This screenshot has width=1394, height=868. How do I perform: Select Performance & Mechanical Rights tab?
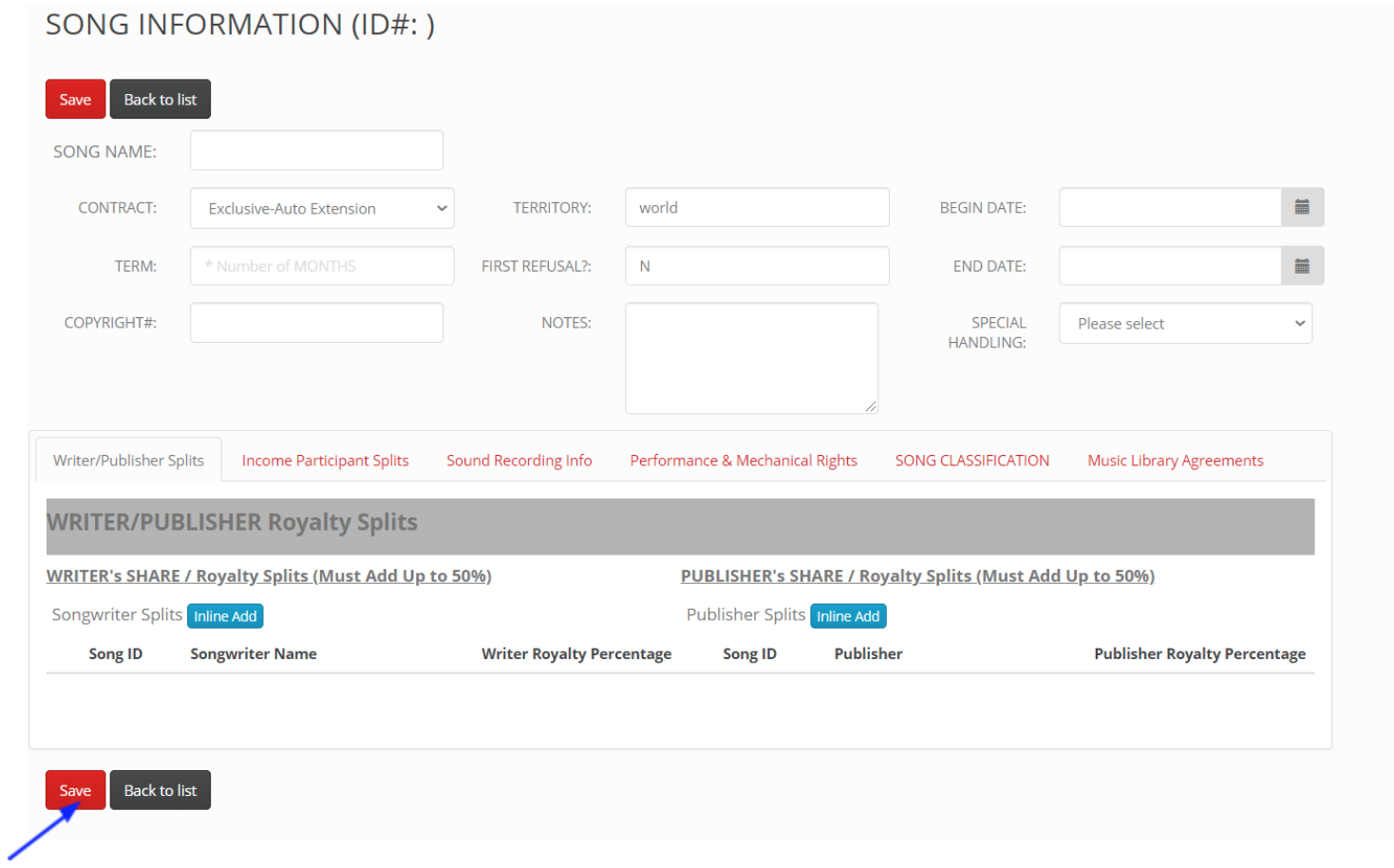point(743,461)
